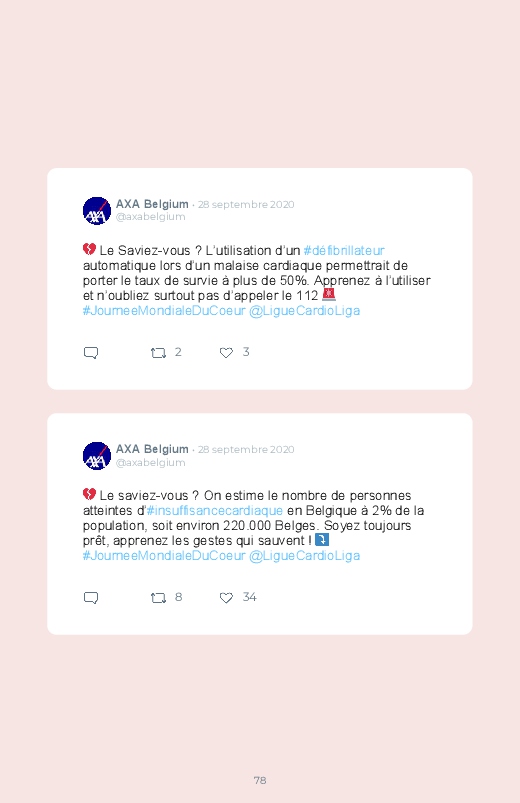Like the tweet with 34 likes
This screenshot has height=803, width=520.
pos(226,598)
